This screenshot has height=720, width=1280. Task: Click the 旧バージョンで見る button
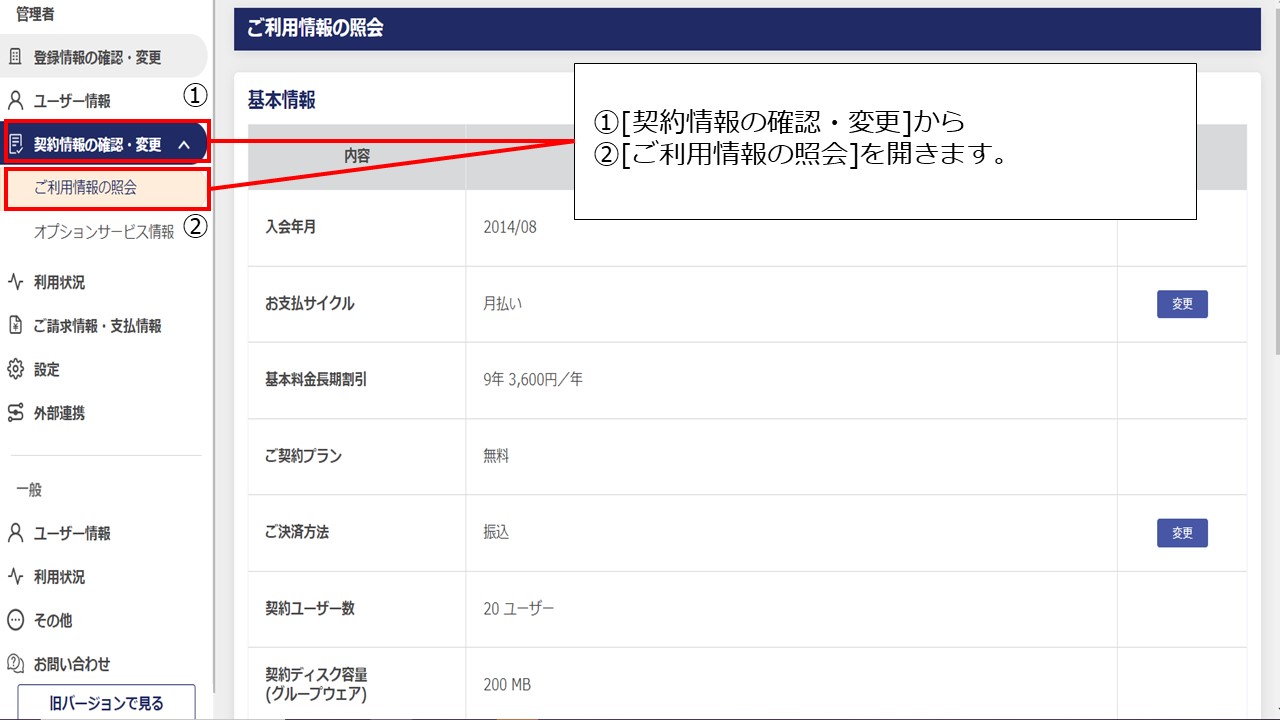coord(105,703)
